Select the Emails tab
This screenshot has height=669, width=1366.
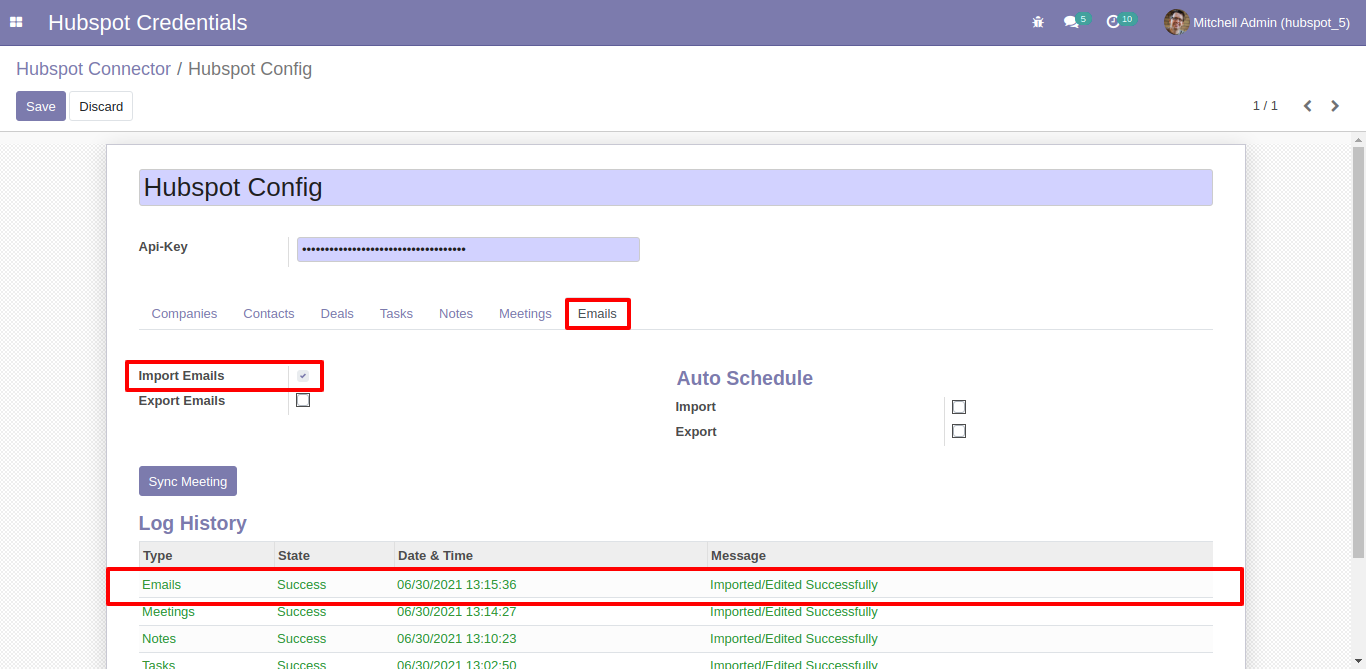coord(597,314)
